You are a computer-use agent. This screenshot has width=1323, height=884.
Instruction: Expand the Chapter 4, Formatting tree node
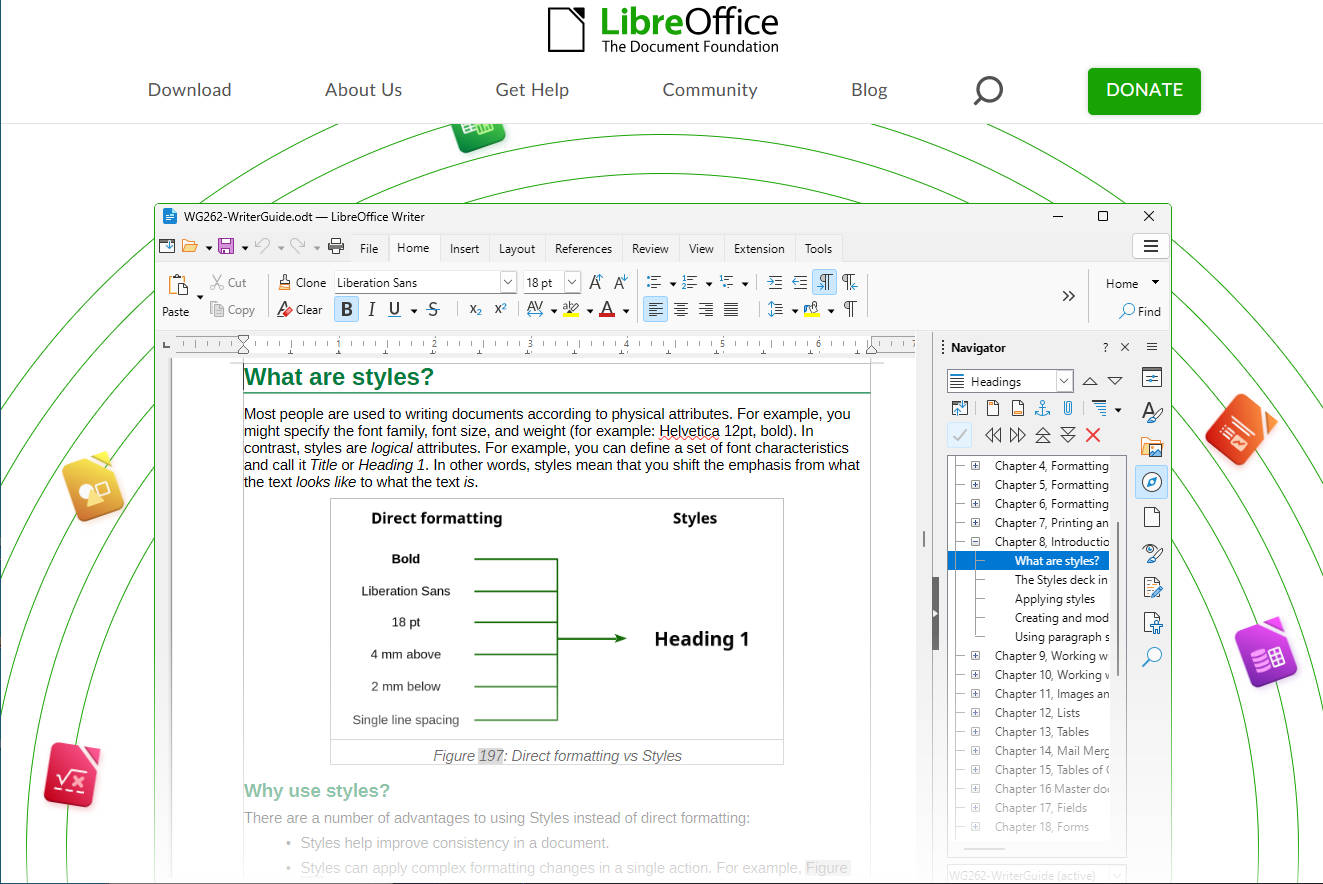(976, 466)
